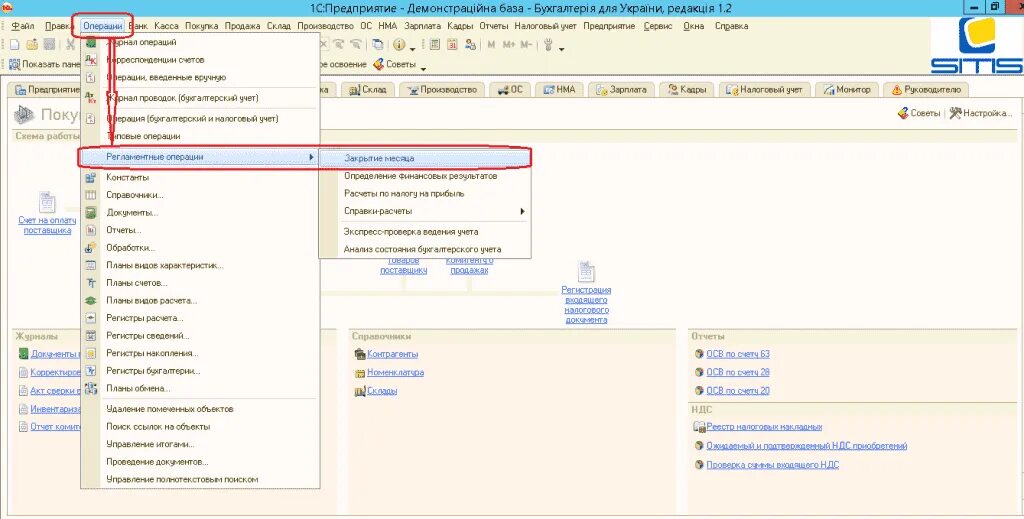1024x519 pixels.
Task: Open the Номенклатура link
Action: (x=395, y=373)
